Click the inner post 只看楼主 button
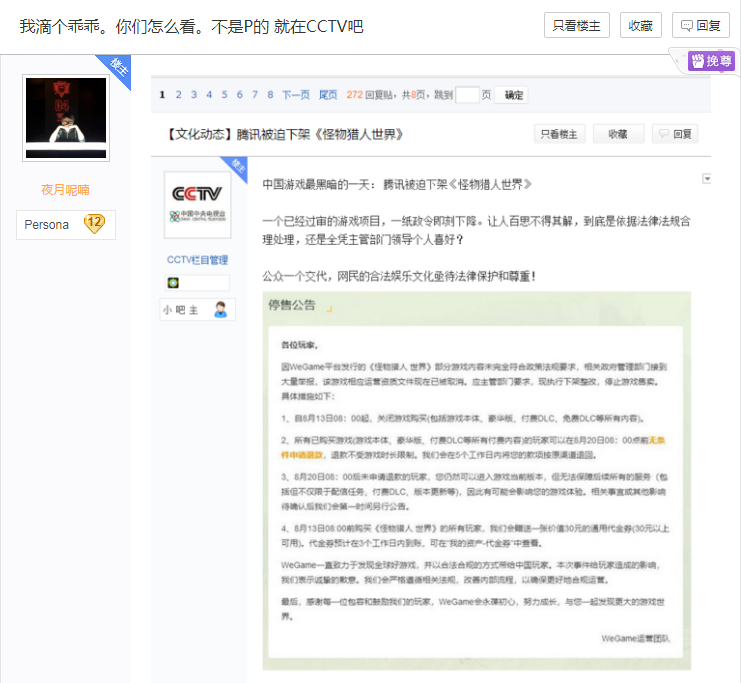741x683 pixels. pyautogui.click(x=559, y=134)
